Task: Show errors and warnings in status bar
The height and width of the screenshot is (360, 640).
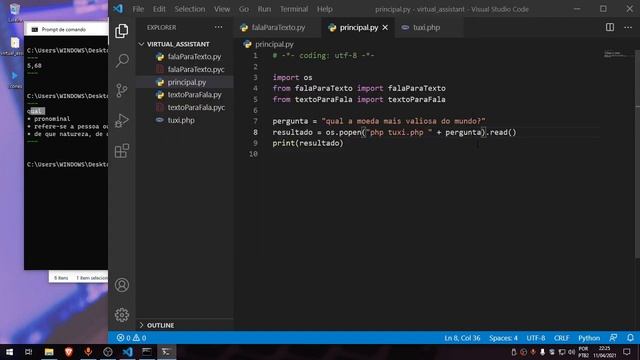Action: 131,338
